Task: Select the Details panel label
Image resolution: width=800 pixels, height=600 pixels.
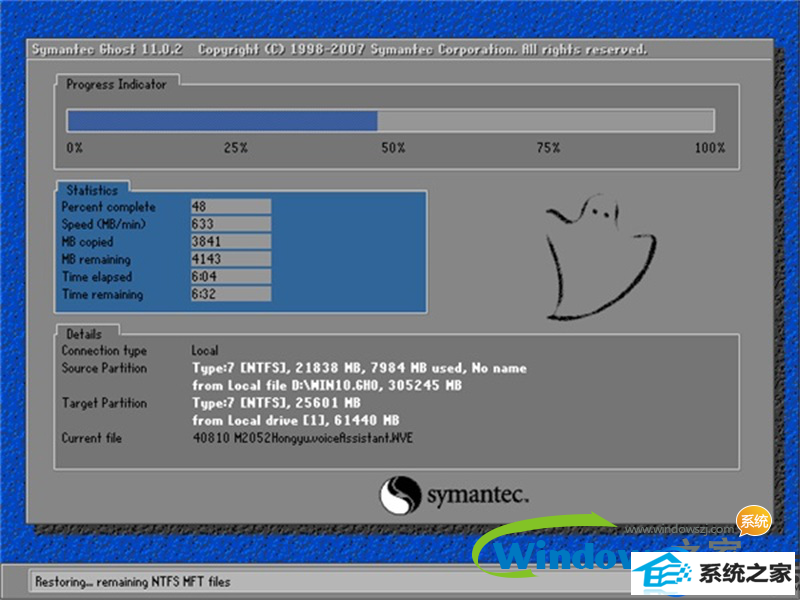Action: coord(84,334)
